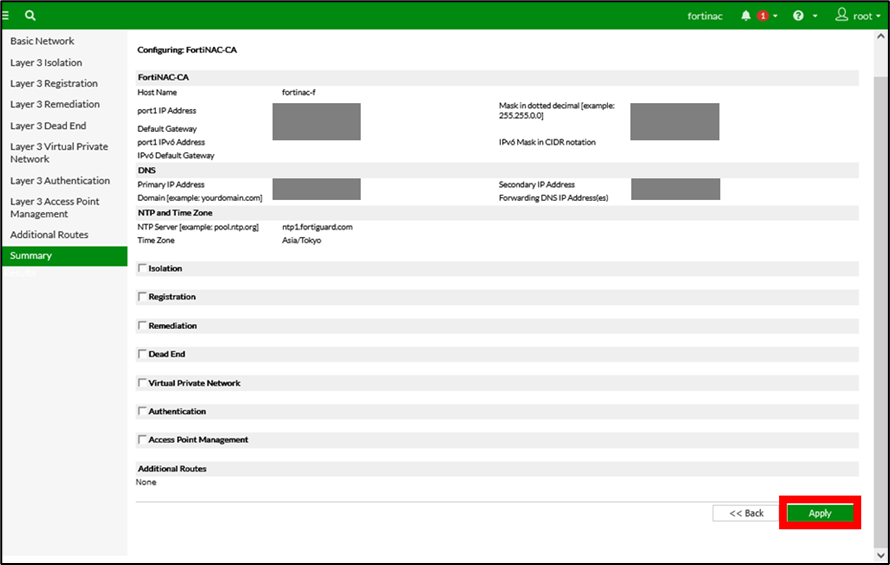
Task: Click the Time Zone label
Action: [x=156, y=240]
